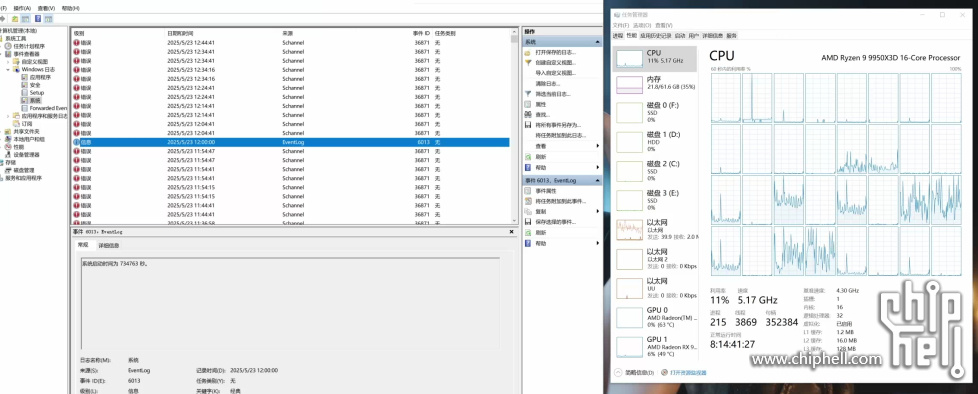Viewport: 978px width, 394px height.
Task: Expand the 自定义视图 tree node
Action: pyautogui.click(x=8, y=62)
